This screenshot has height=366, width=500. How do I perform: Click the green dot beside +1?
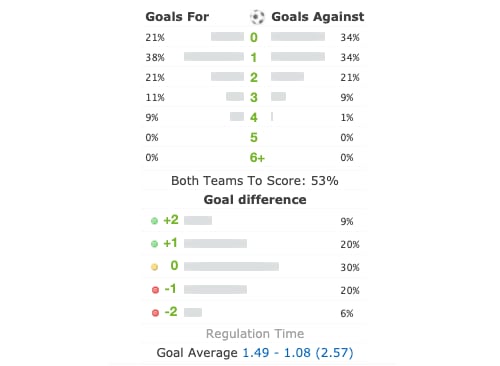point(154,244)
